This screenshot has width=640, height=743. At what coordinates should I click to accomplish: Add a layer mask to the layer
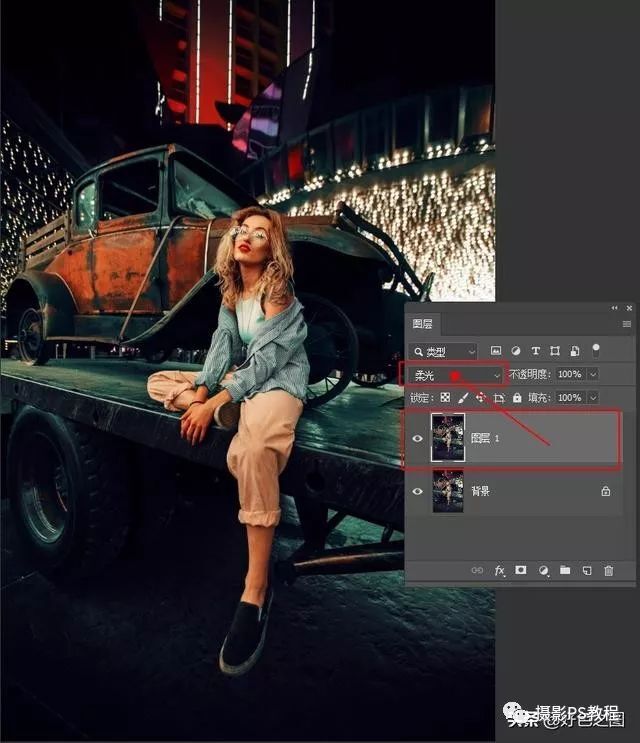coord(521,570)
